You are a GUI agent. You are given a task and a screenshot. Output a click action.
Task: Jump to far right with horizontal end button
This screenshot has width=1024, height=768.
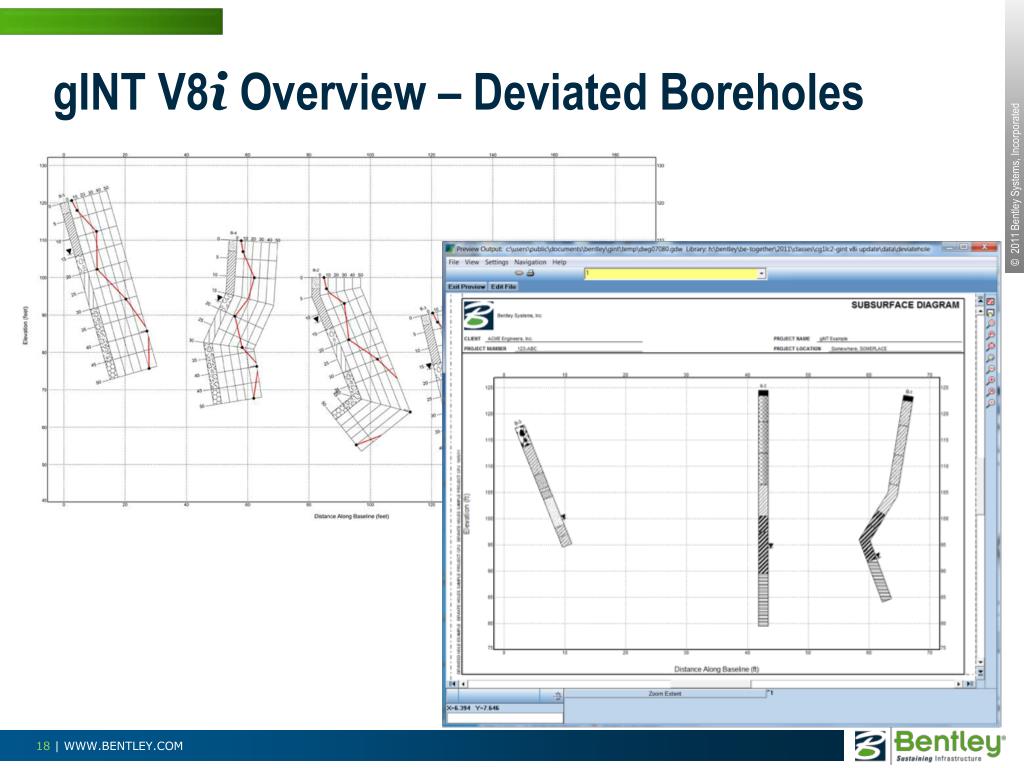(x=970, y=684)
